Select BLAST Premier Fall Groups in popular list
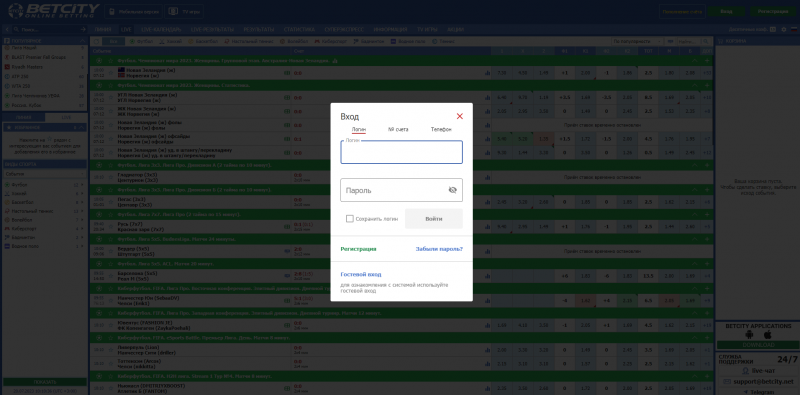The width and height of the screenshot is (800, 395). [x=44, y=57]
